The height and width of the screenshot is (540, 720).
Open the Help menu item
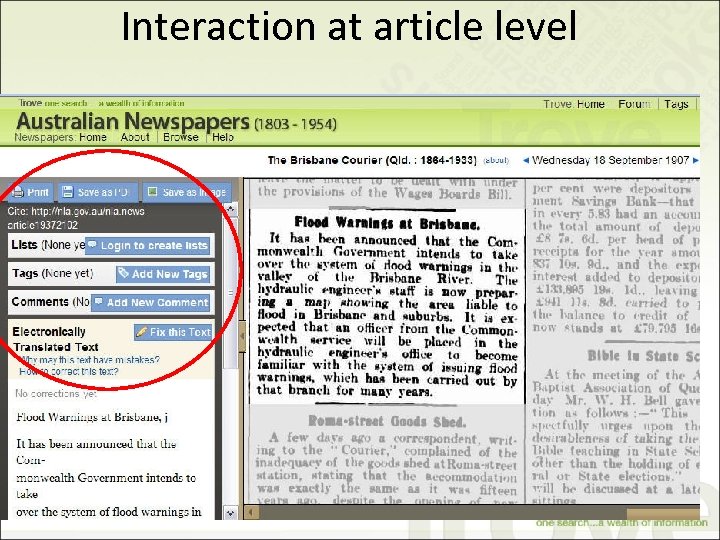[x=223, y=137]
